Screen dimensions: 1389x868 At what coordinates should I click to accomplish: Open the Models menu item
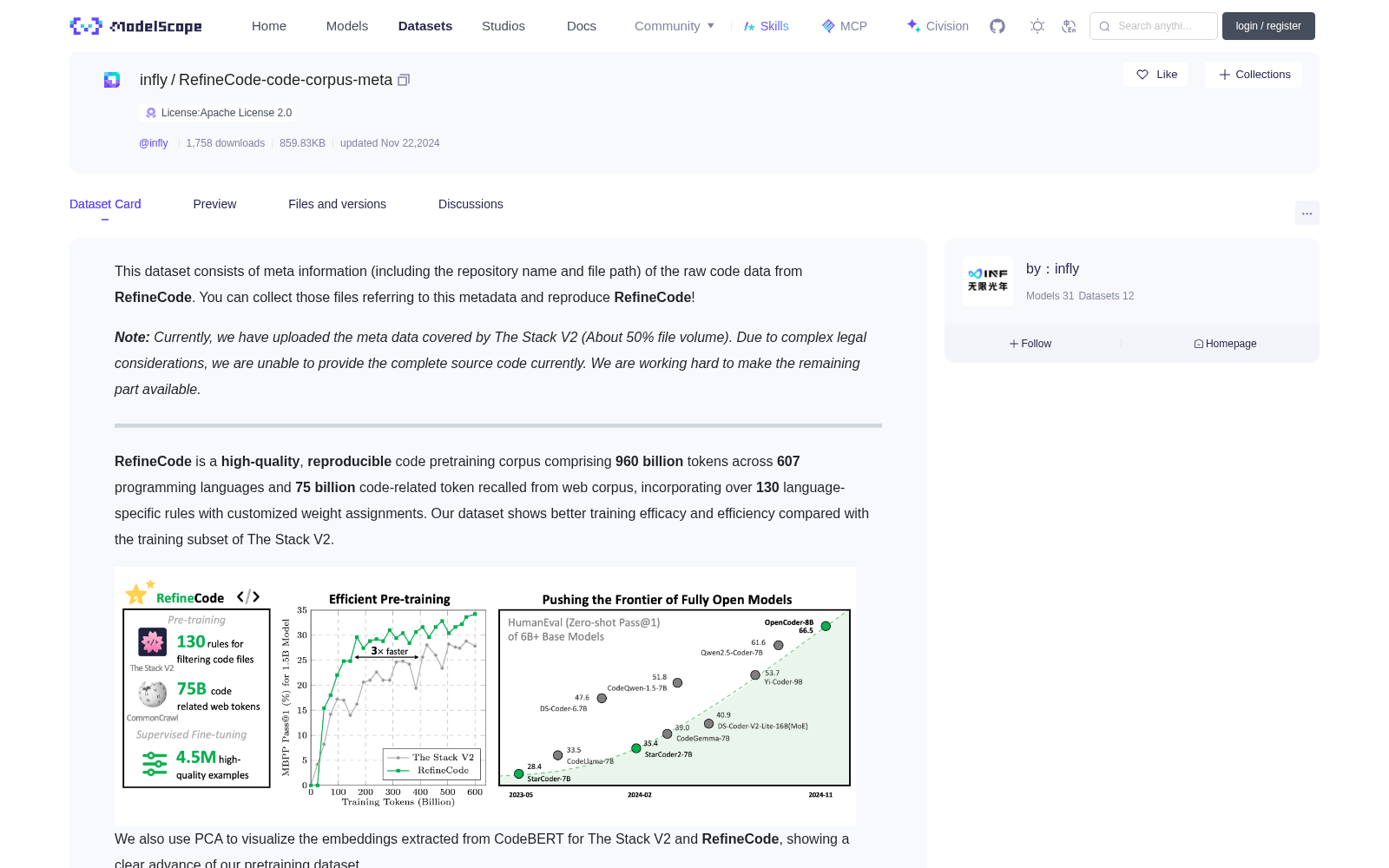pos(347,26)
